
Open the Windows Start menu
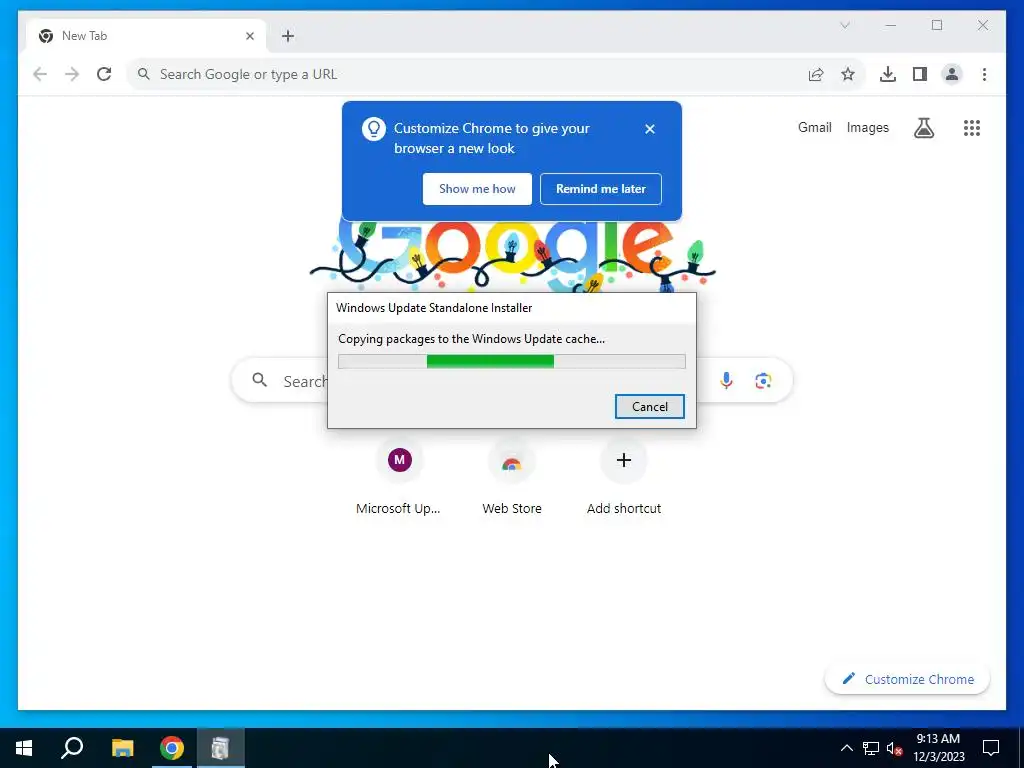24,748
